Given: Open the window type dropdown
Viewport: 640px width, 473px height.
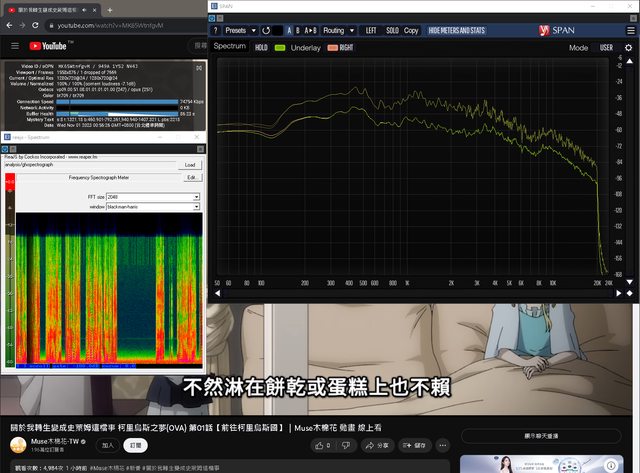Looking at the screenshot, I should (153, 207).
